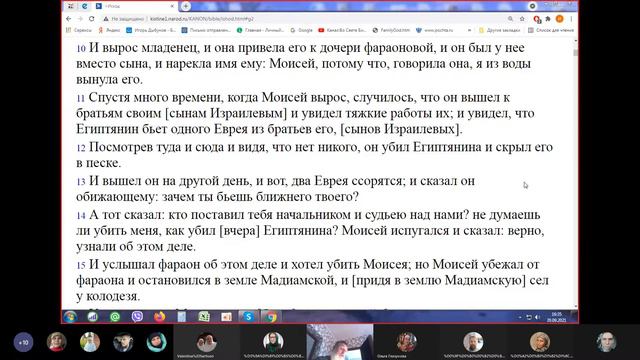Open the YouTube Канал Во Свете bookmark
The image size is (640, 360).
pos(342,30)
